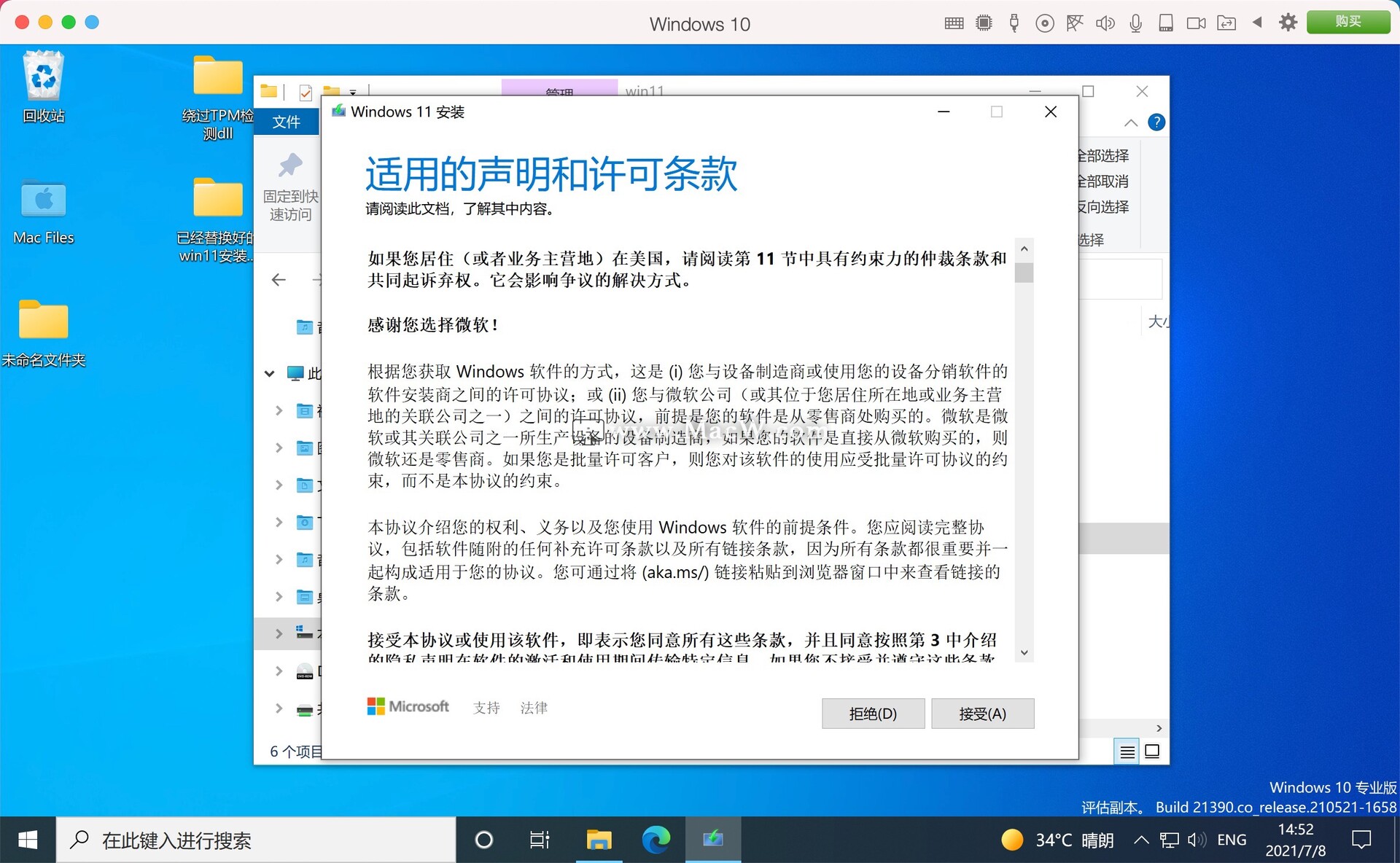The width and height of the screenshot is (1400, 863).
Task: Click the Parallels settings gear icon
Action: (1288, 23)
